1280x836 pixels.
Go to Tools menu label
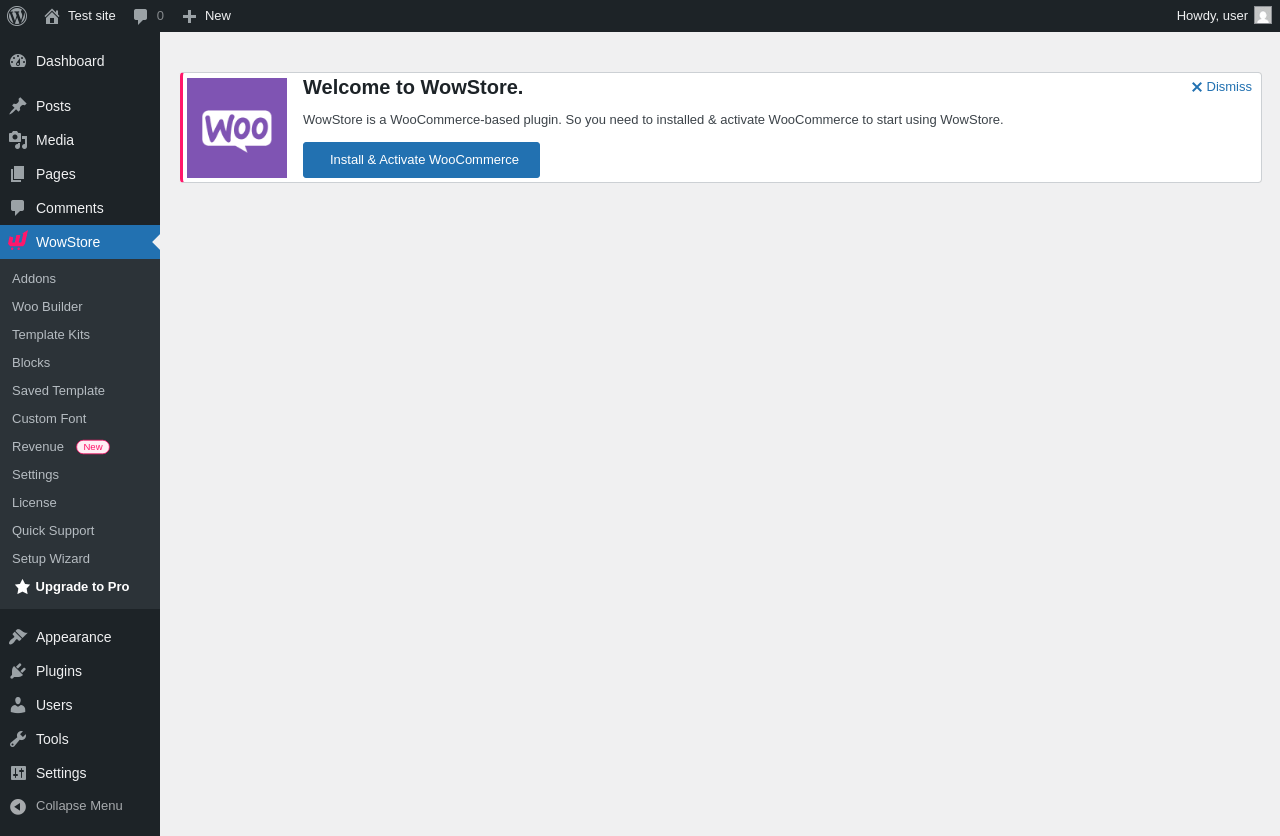[52, 739]
